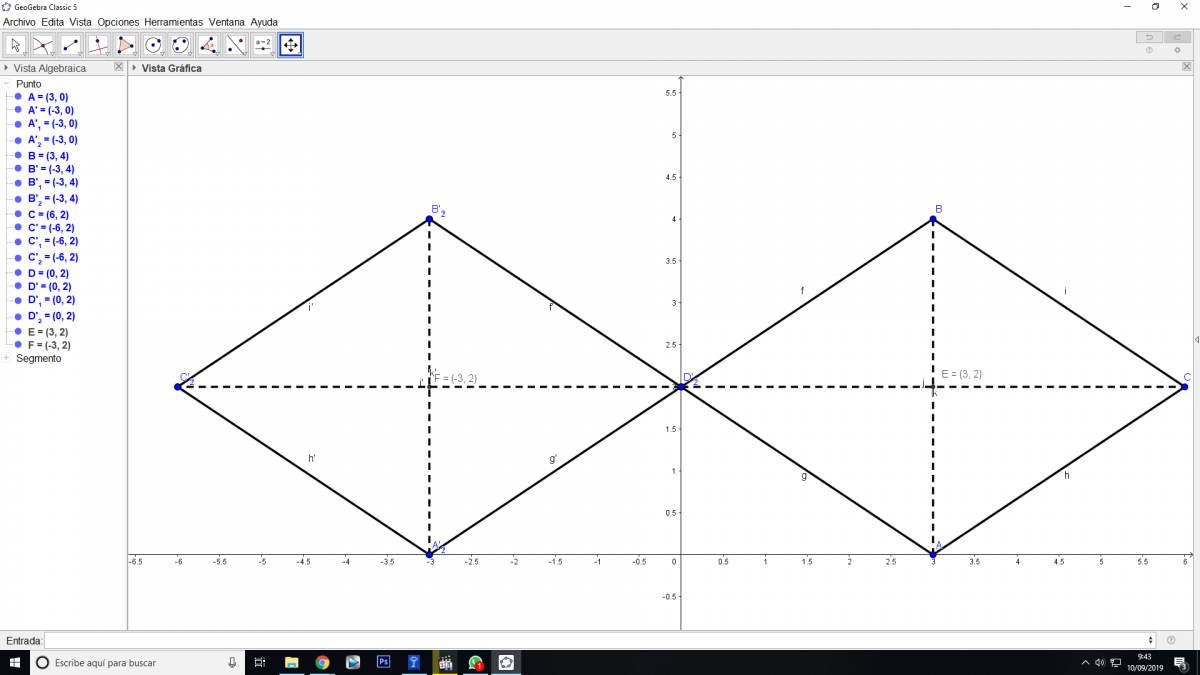Expand the sidebar arrow at right edge
This screenshot has width=1200, height=675.
[1196, 341]
